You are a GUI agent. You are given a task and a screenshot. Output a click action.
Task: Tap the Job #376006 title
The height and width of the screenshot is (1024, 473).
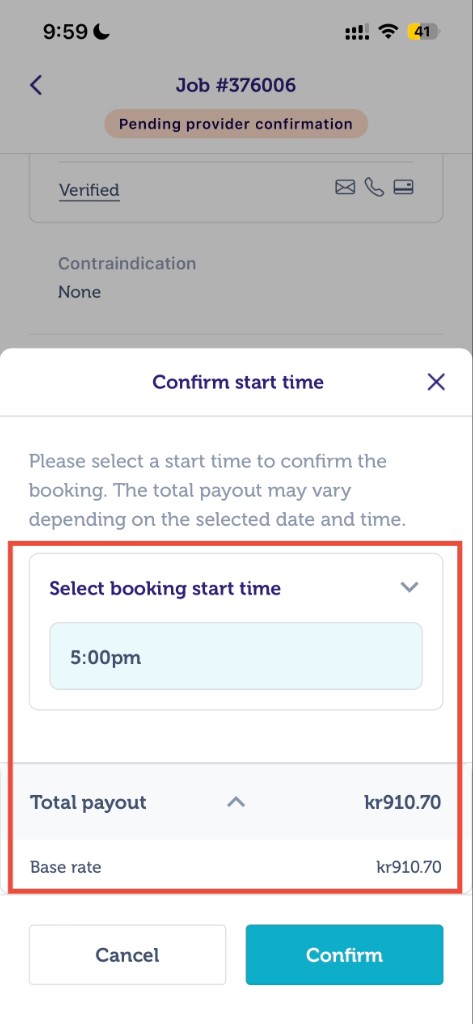point(236,85)
